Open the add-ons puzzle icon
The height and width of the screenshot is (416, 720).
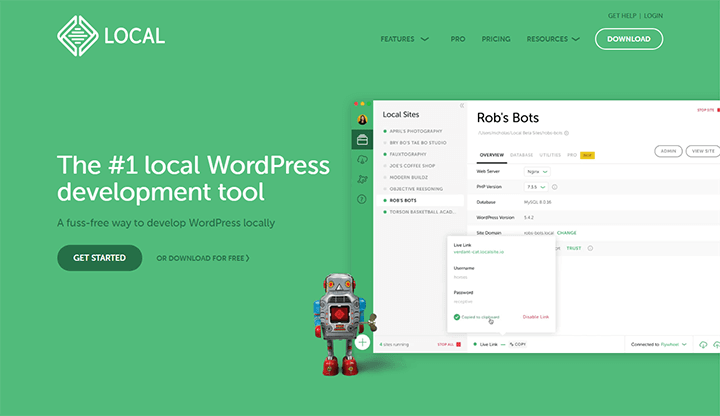pyautogui.click(x=362, y=179)
